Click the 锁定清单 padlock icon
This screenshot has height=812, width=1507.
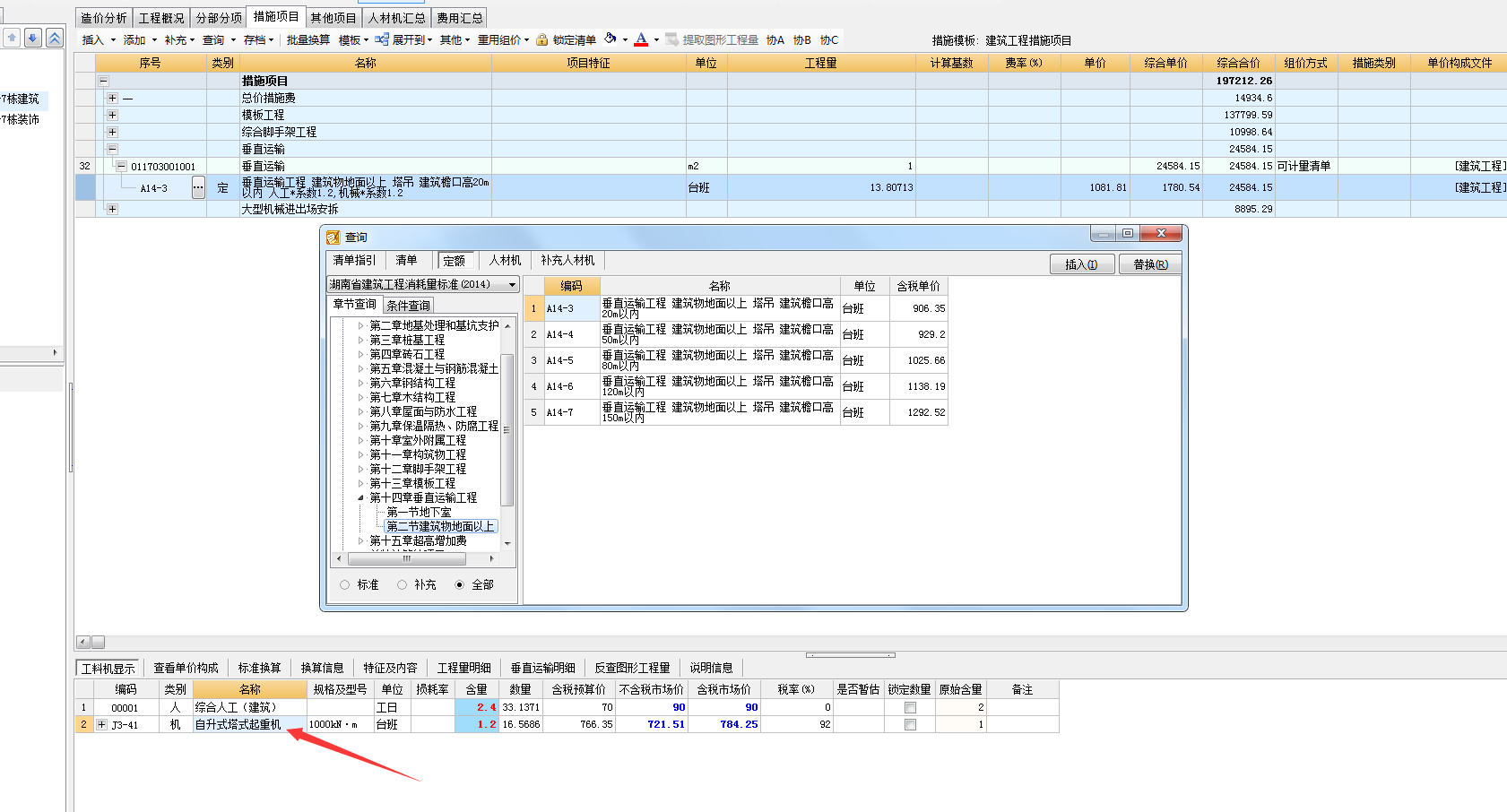tap(542, 39)
